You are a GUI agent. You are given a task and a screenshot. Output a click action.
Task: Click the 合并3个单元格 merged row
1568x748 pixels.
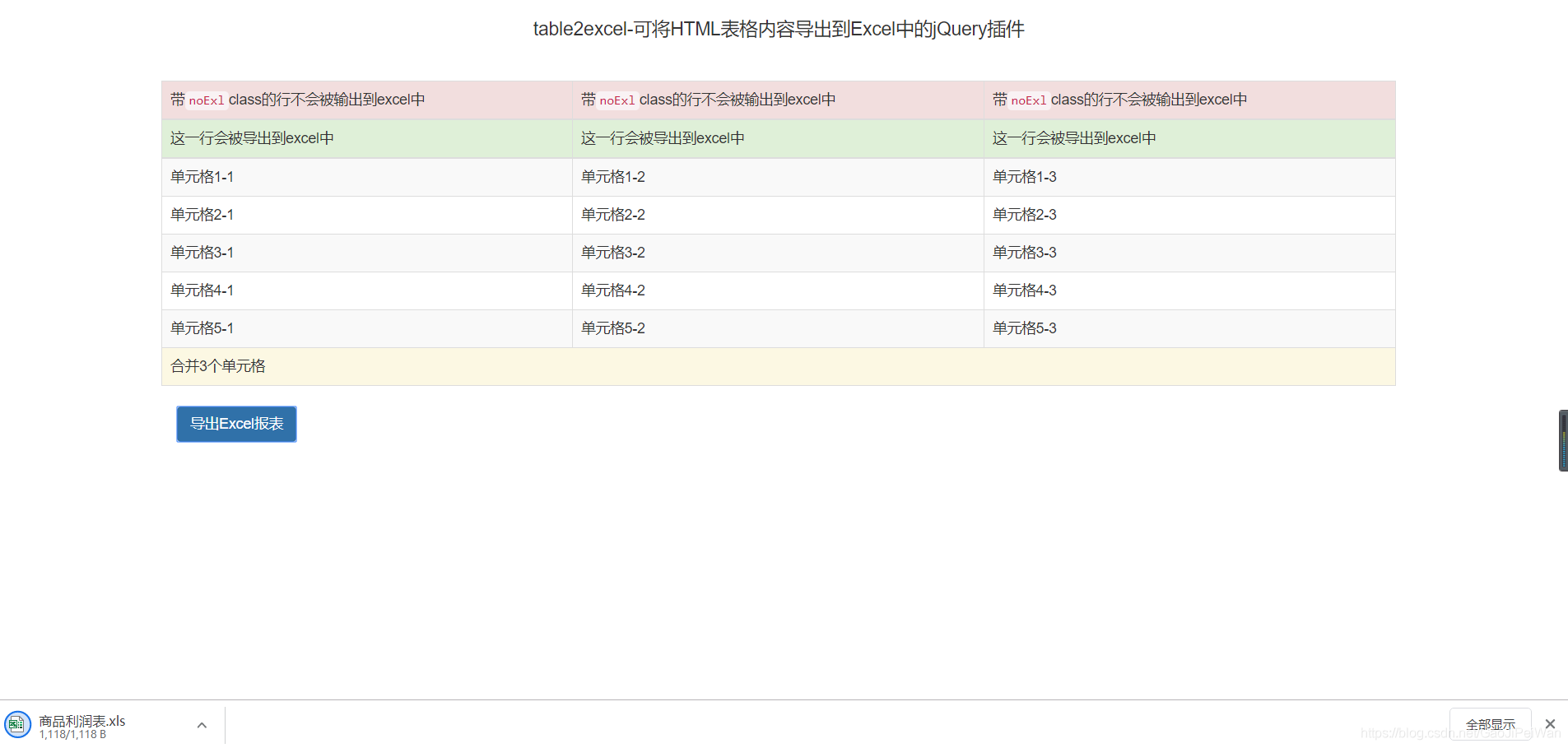[218, 366]
